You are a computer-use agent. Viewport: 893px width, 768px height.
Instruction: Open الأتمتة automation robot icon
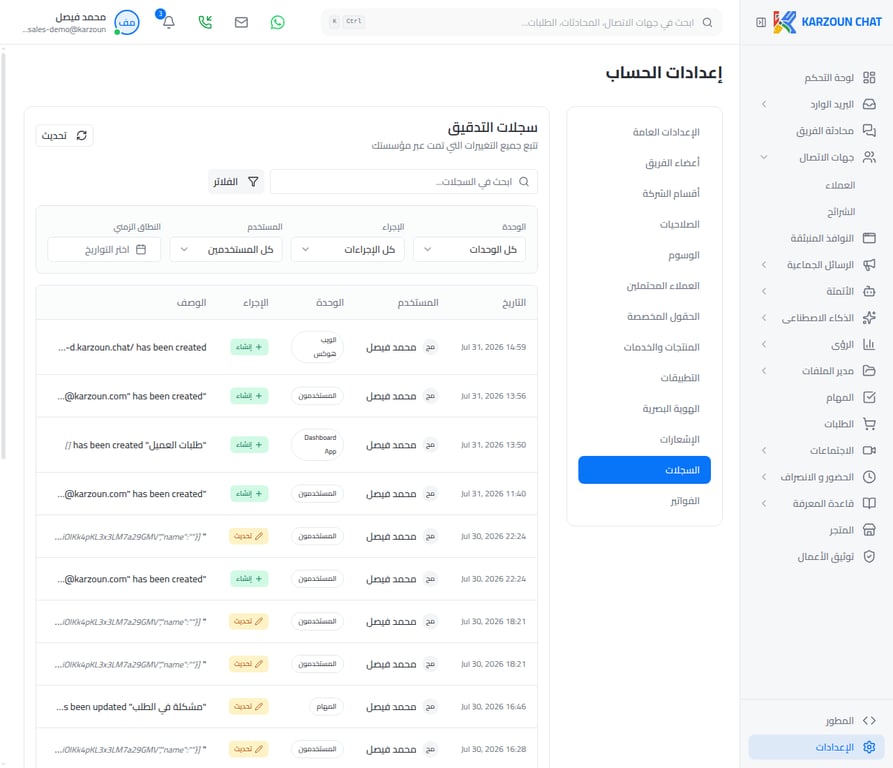[x=869, y=291]
